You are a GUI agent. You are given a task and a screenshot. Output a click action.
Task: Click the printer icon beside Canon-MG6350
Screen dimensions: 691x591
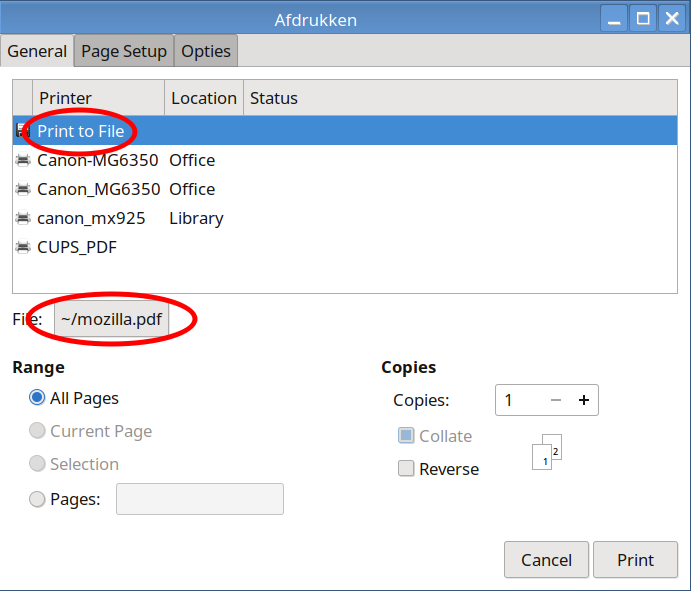point(22,160)
